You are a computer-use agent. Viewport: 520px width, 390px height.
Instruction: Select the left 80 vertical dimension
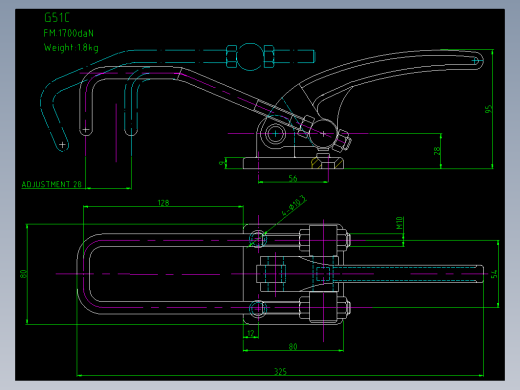23,274
